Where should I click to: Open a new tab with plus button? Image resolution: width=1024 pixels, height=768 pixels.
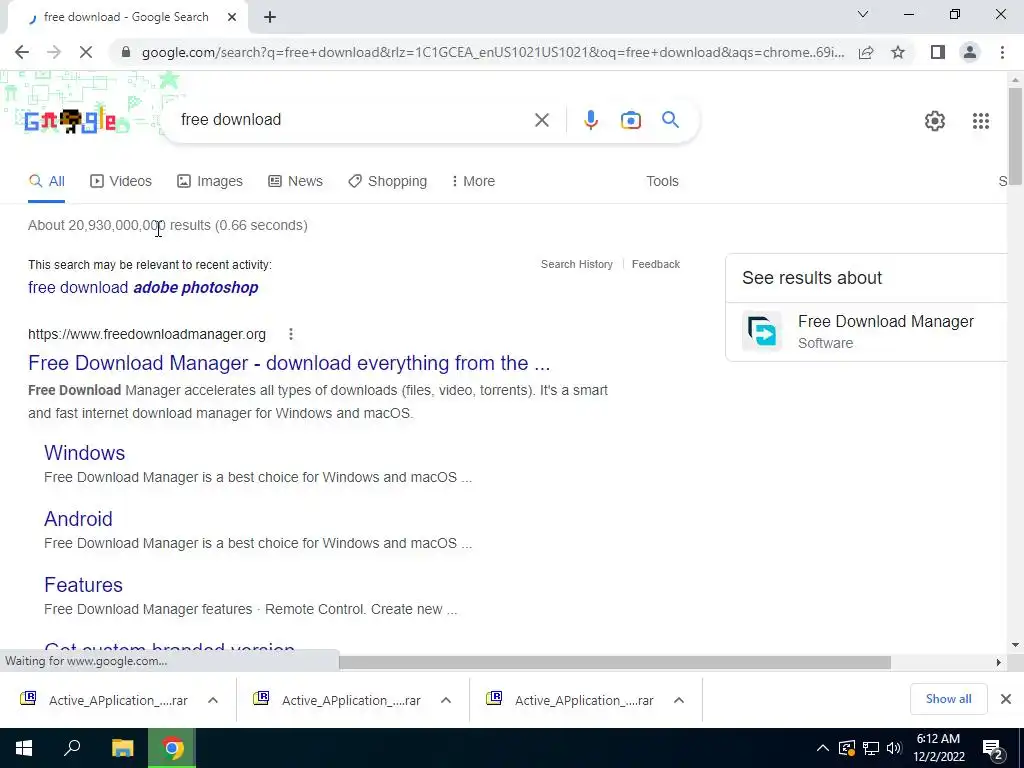[x=270, y=17]
